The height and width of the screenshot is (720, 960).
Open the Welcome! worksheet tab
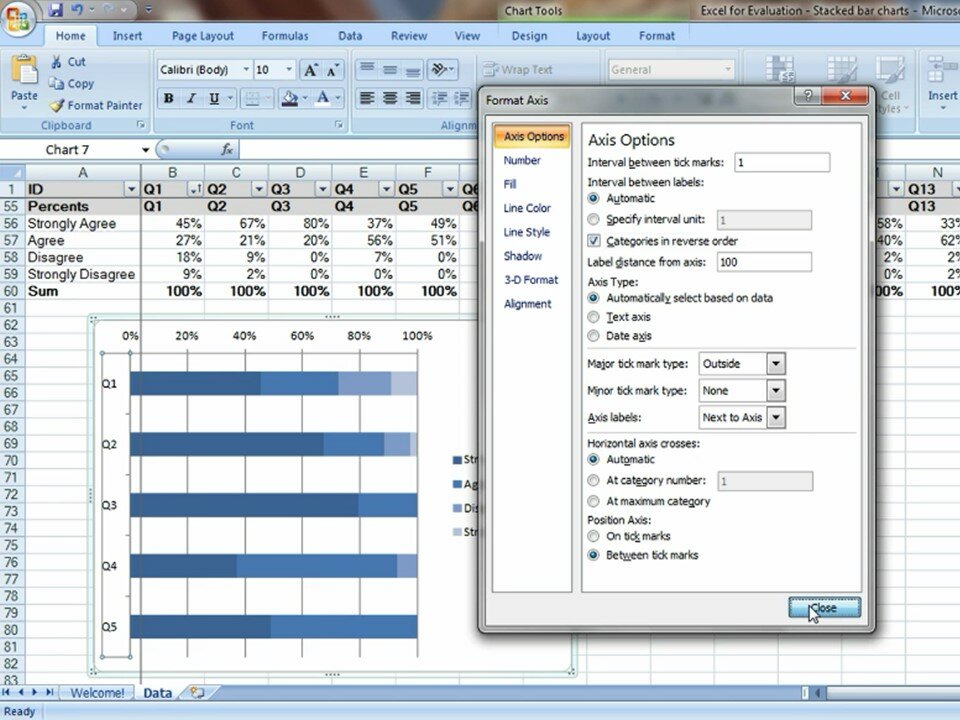tap(97, 692)
